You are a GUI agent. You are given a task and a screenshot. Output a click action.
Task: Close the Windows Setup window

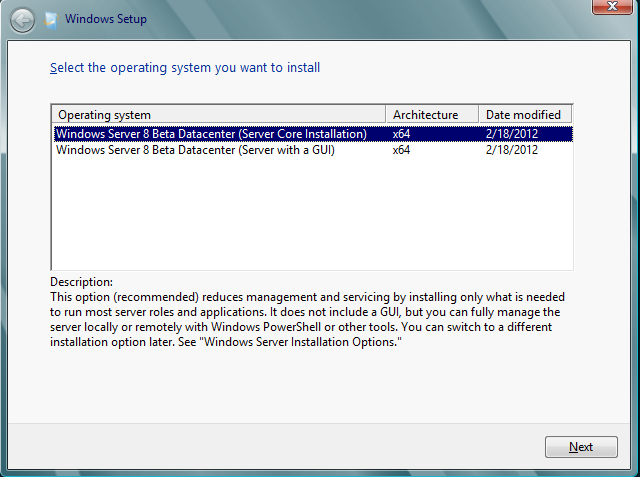[612, 6]
